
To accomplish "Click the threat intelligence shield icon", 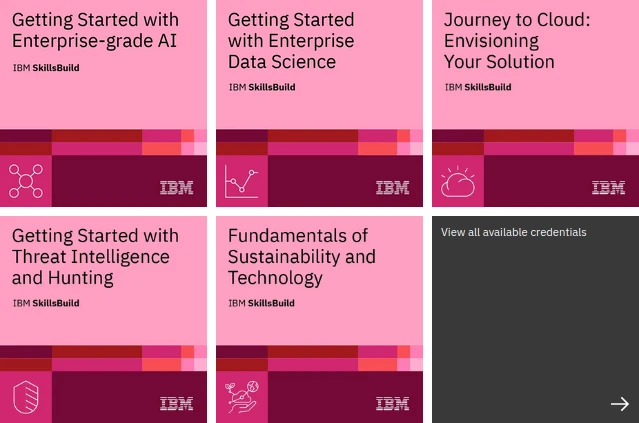I will pyautogui.click(x=25, y=398).
